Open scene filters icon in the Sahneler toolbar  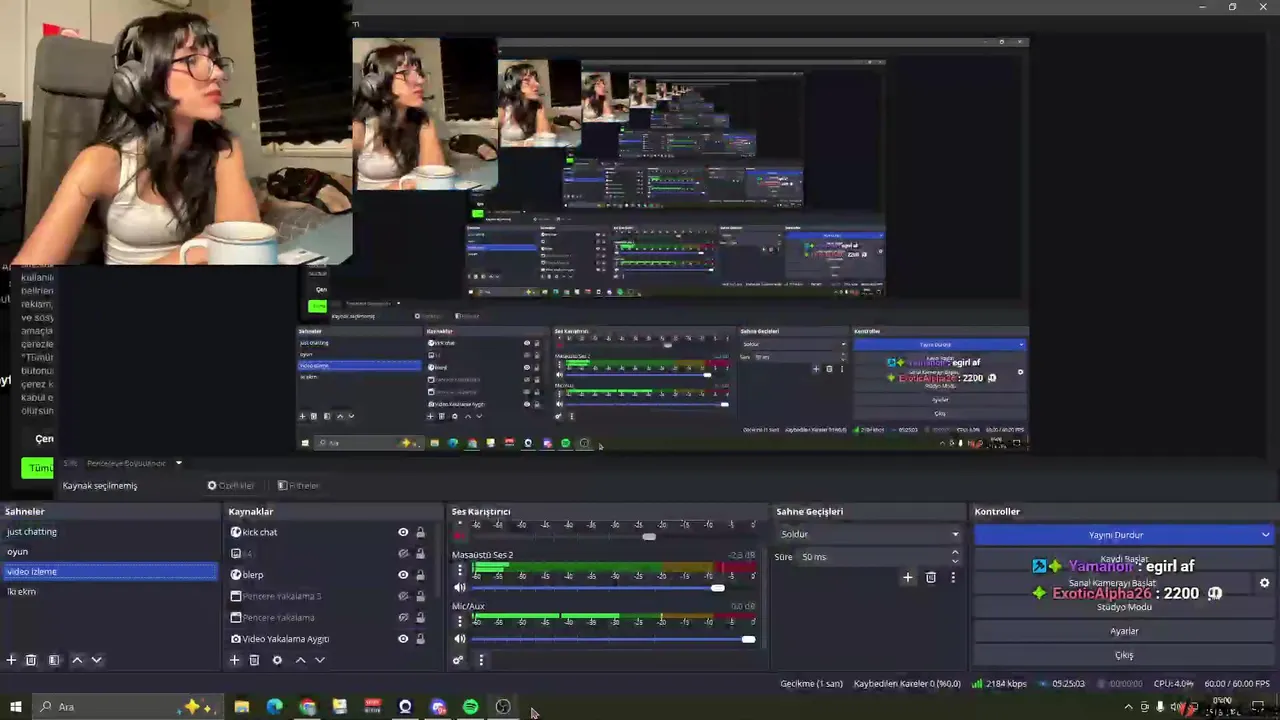(54, 660)
